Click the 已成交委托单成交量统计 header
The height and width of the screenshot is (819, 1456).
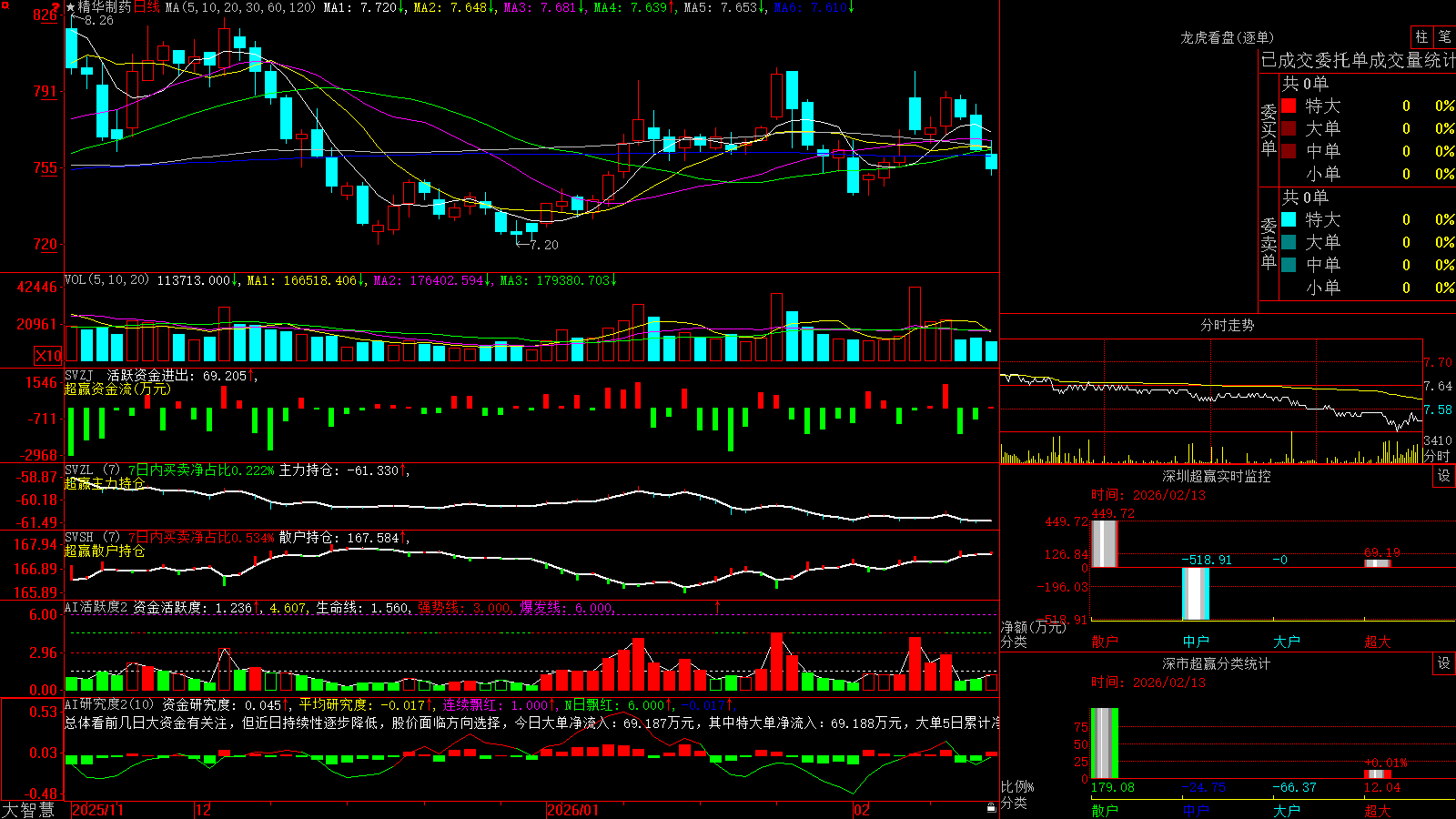[1358, 60]
